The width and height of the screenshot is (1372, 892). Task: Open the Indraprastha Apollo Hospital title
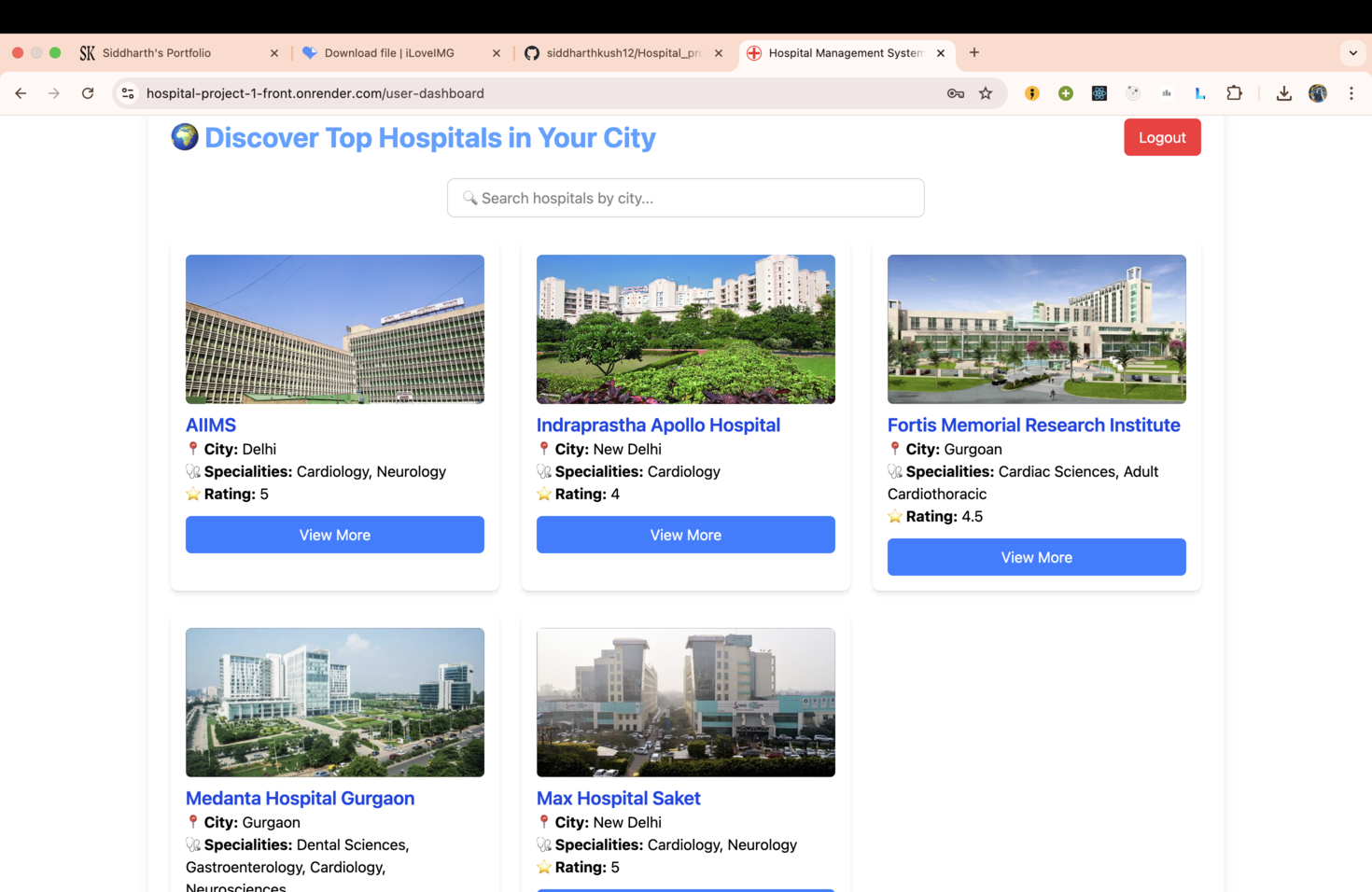pyautogui.click(x=658, y=425)
